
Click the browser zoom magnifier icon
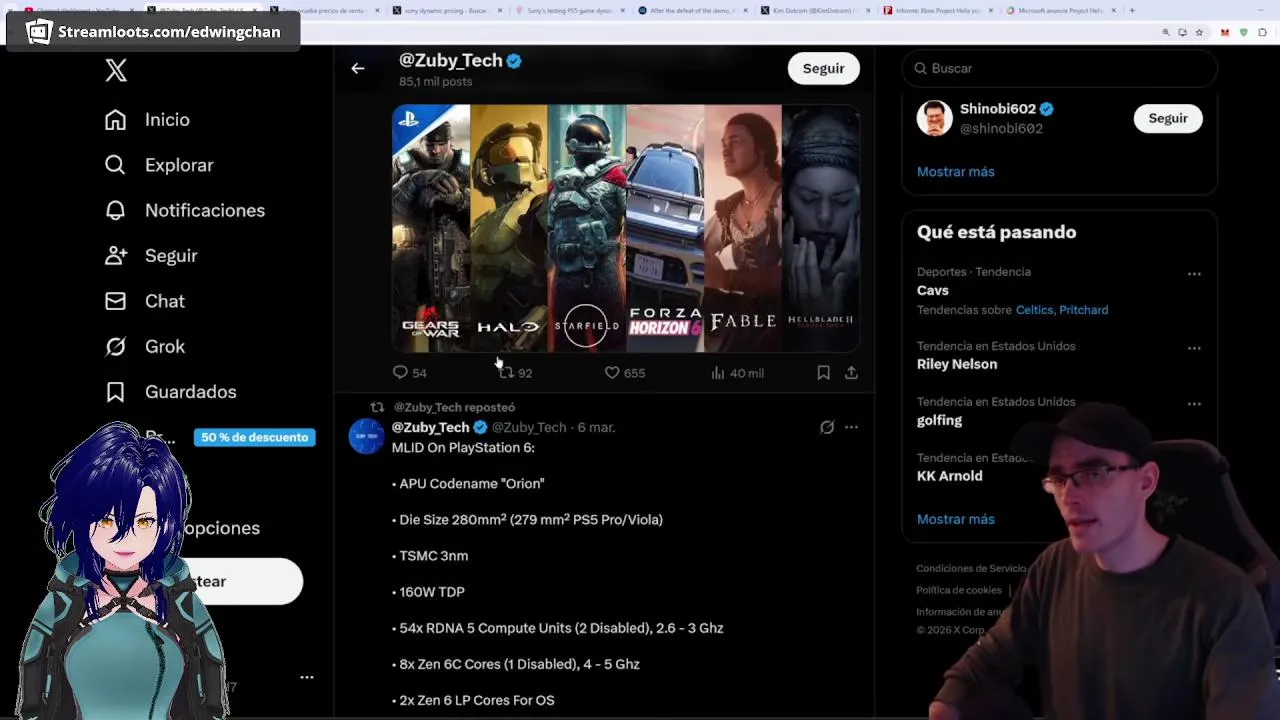click(1166, 32)
